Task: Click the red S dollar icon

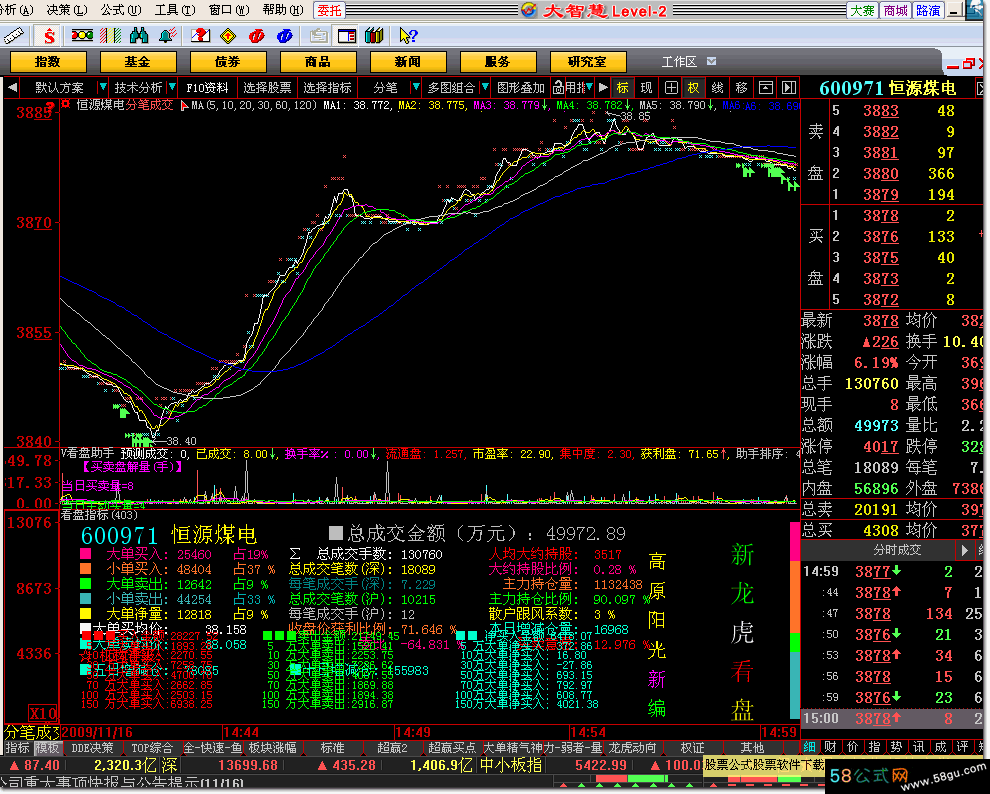Action: [x=49, y=36]
